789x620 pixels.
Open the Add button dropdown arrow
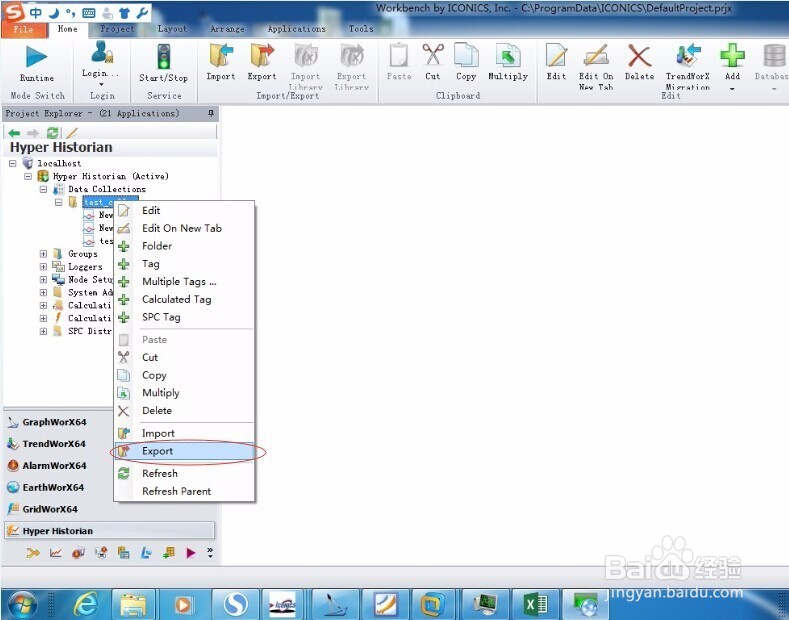pyautogui.click(x=733, y=89)
